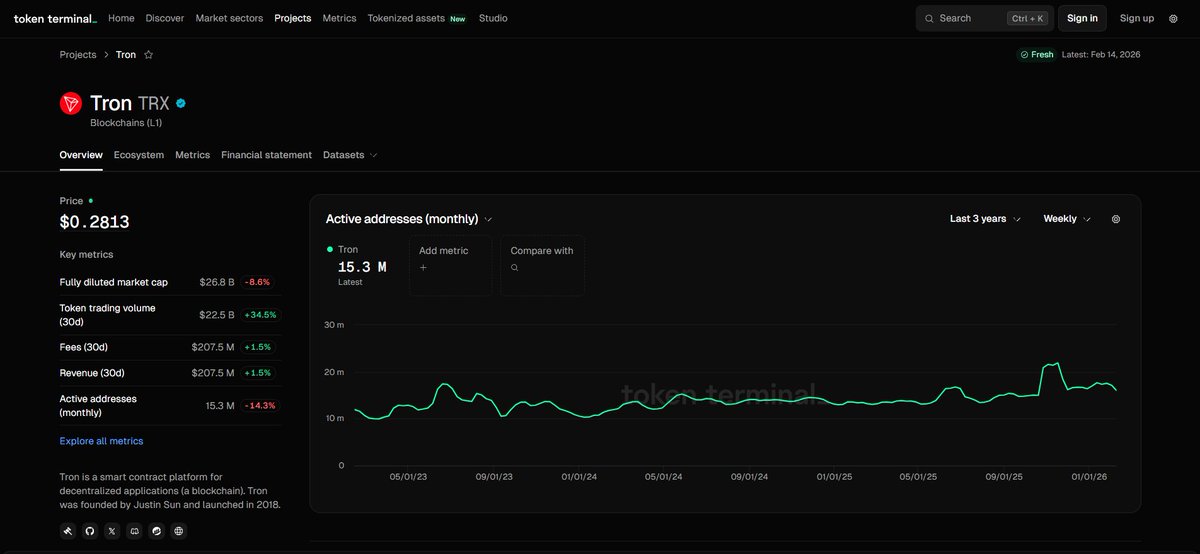The image size is (1200, 554).
Task: Select the Overview tab
Action: click(x=81, y=155)
